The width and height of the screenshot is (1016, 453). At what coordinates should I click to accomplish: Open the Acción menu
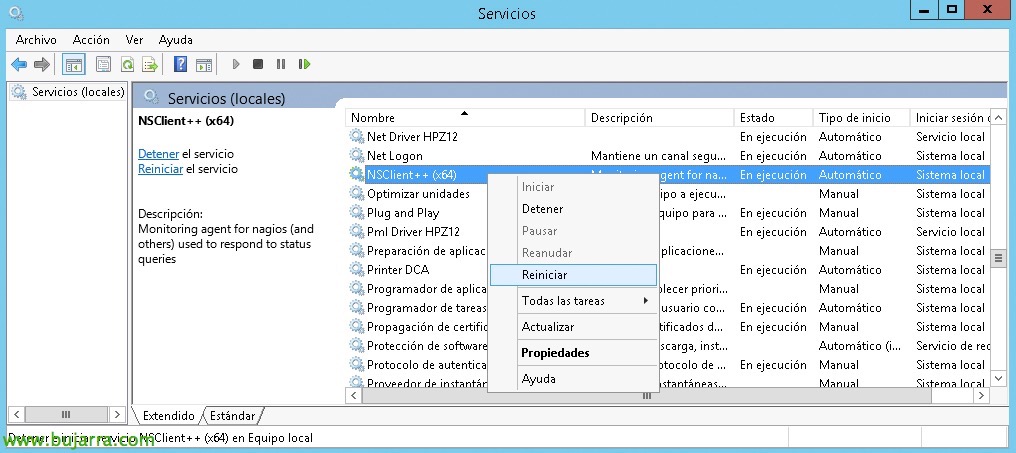tap(91, 40)
